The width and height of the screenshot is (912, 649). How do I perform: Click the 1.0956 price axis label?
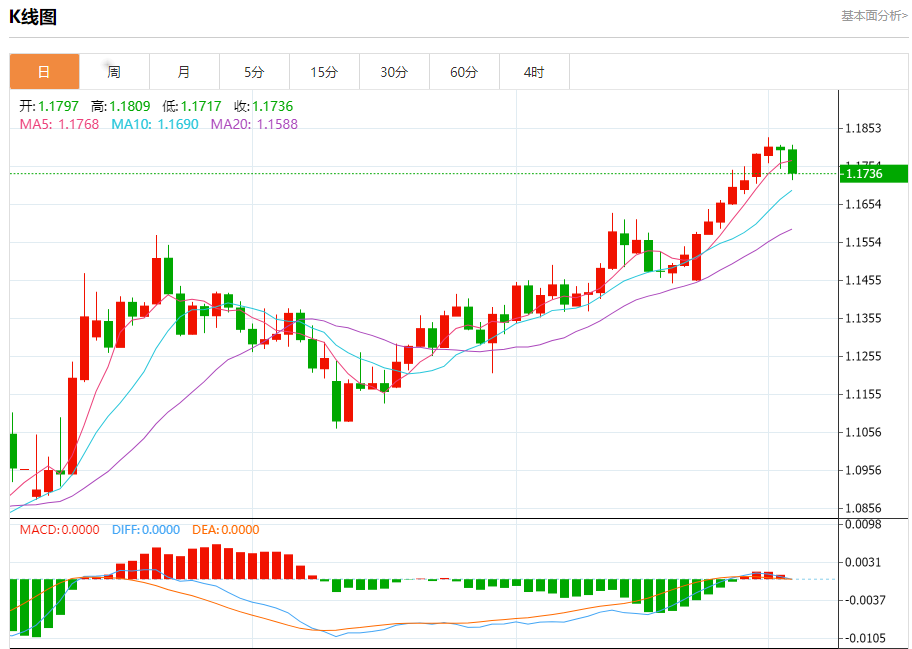coord(863,470)
